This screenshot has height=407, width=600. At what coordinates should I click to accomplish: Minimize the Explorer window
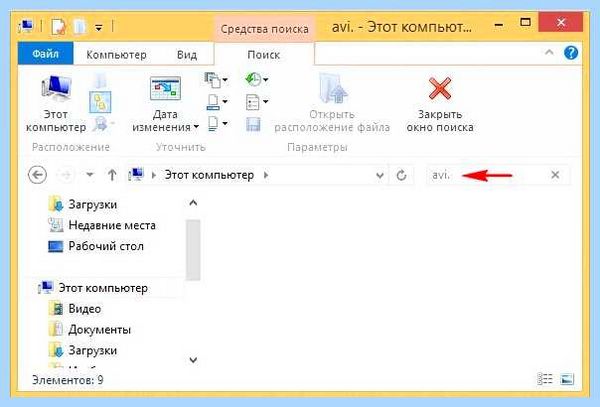(x=498, y=24)
